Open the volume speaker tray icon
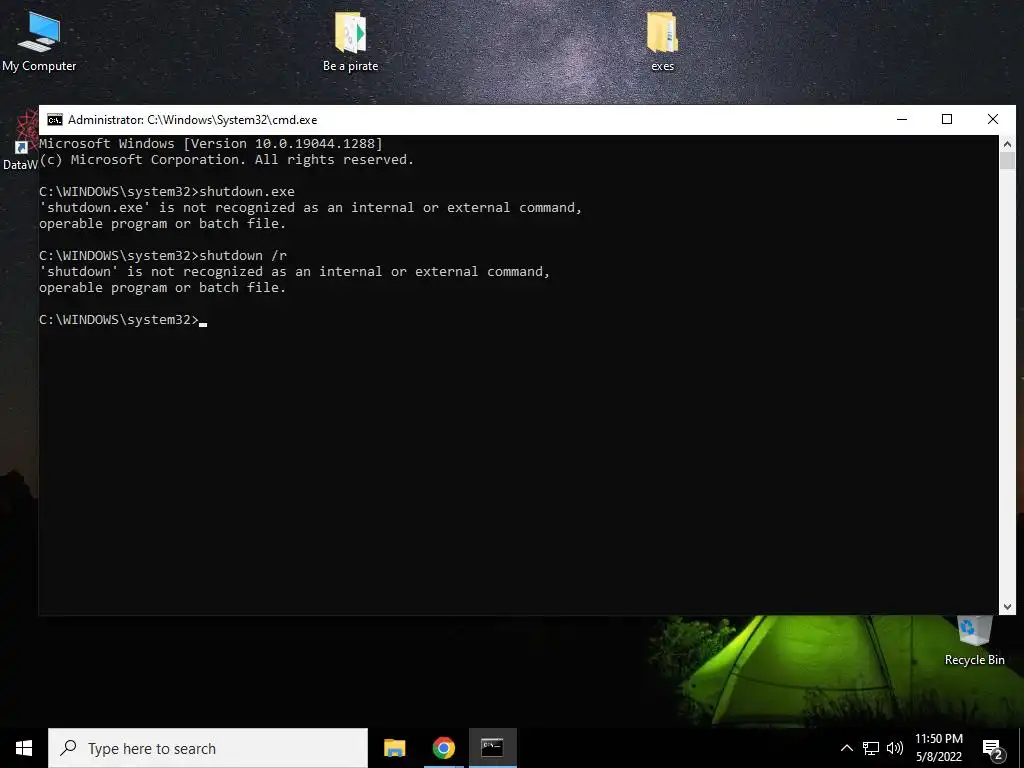Screen dimensions: 1024x768 pyautogui.click(x=895, y=748)
